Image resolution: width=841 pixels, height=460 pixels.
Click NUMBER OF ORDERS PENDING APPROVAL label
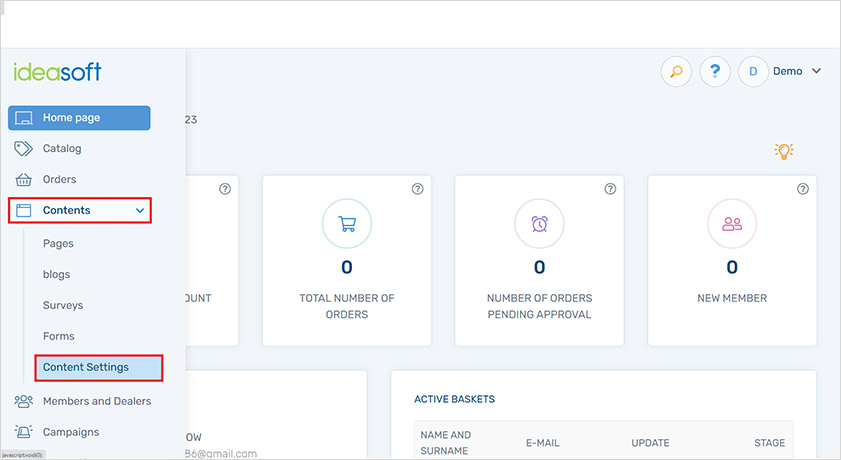click(540, 306)
